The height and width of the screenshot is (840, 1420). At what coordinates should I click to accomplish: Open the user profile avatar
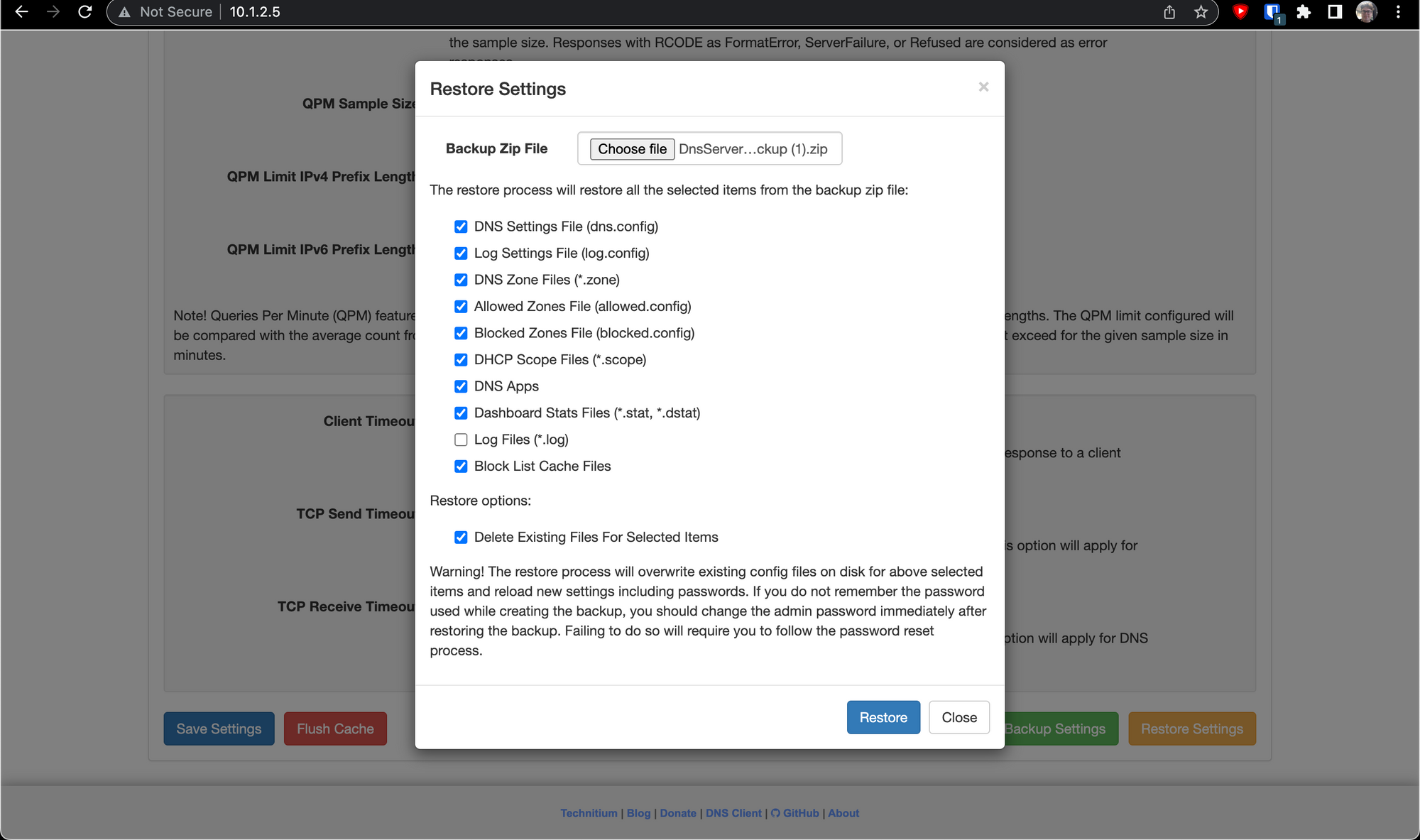[x=1366, y=12]
